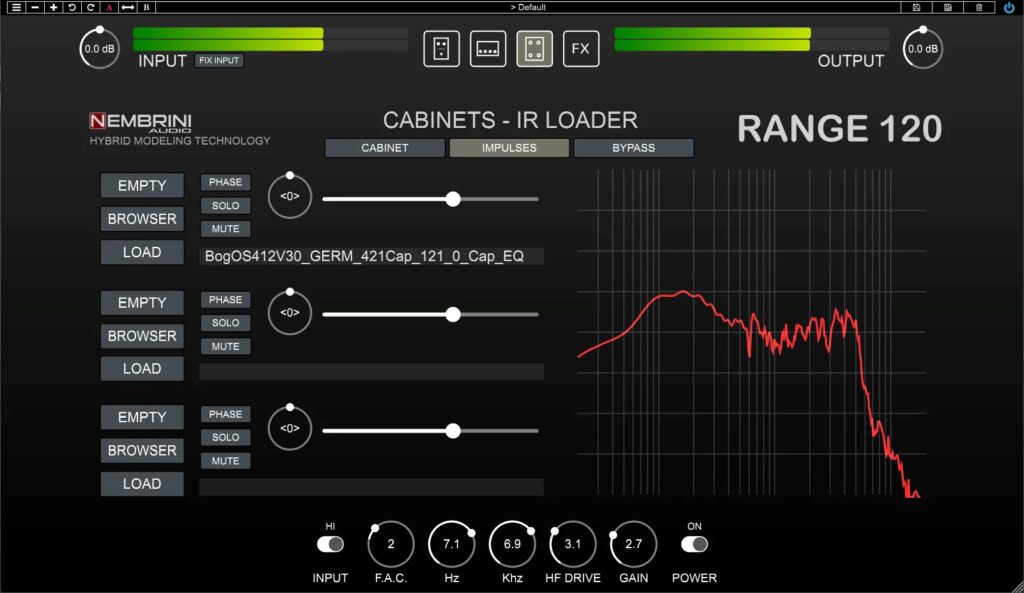Select the A preset state

click(x=109, y=7)
